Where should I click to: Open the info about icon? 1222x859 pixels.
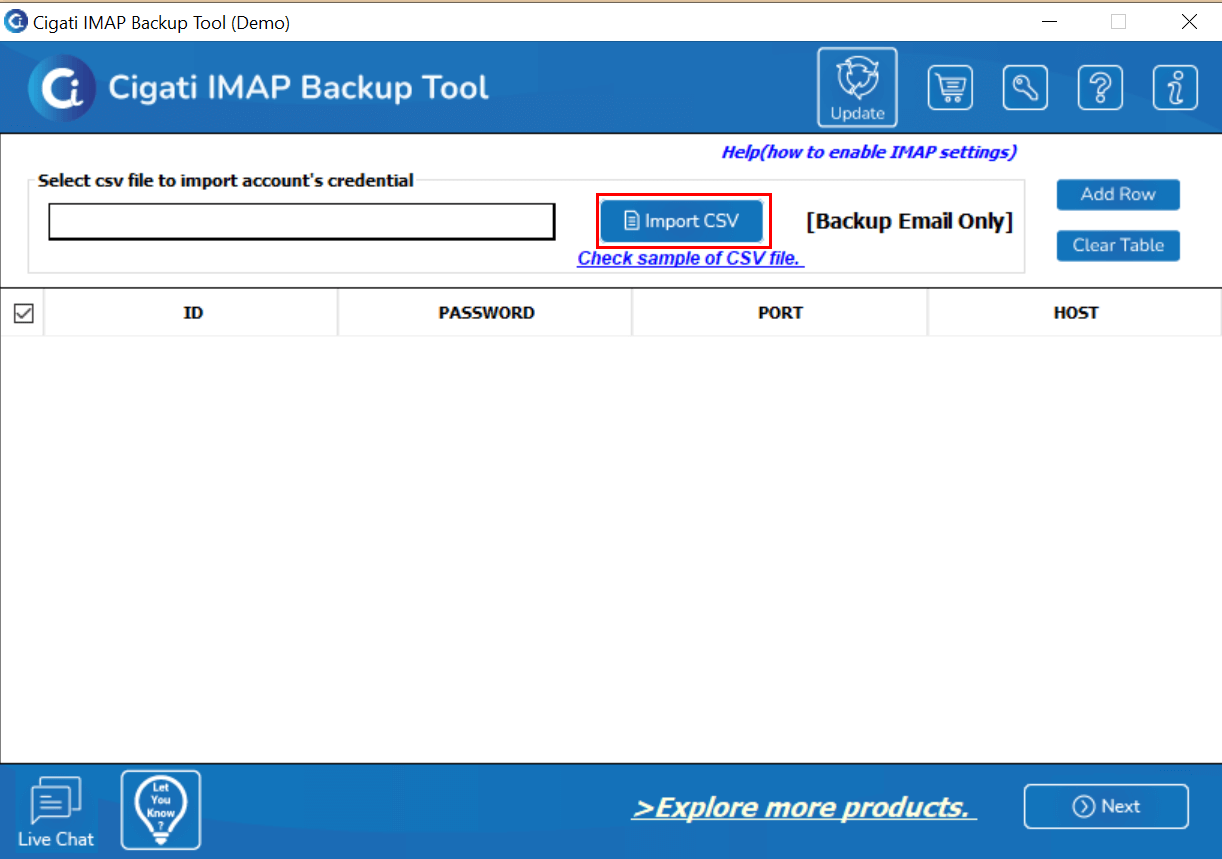pos(1175,88)
